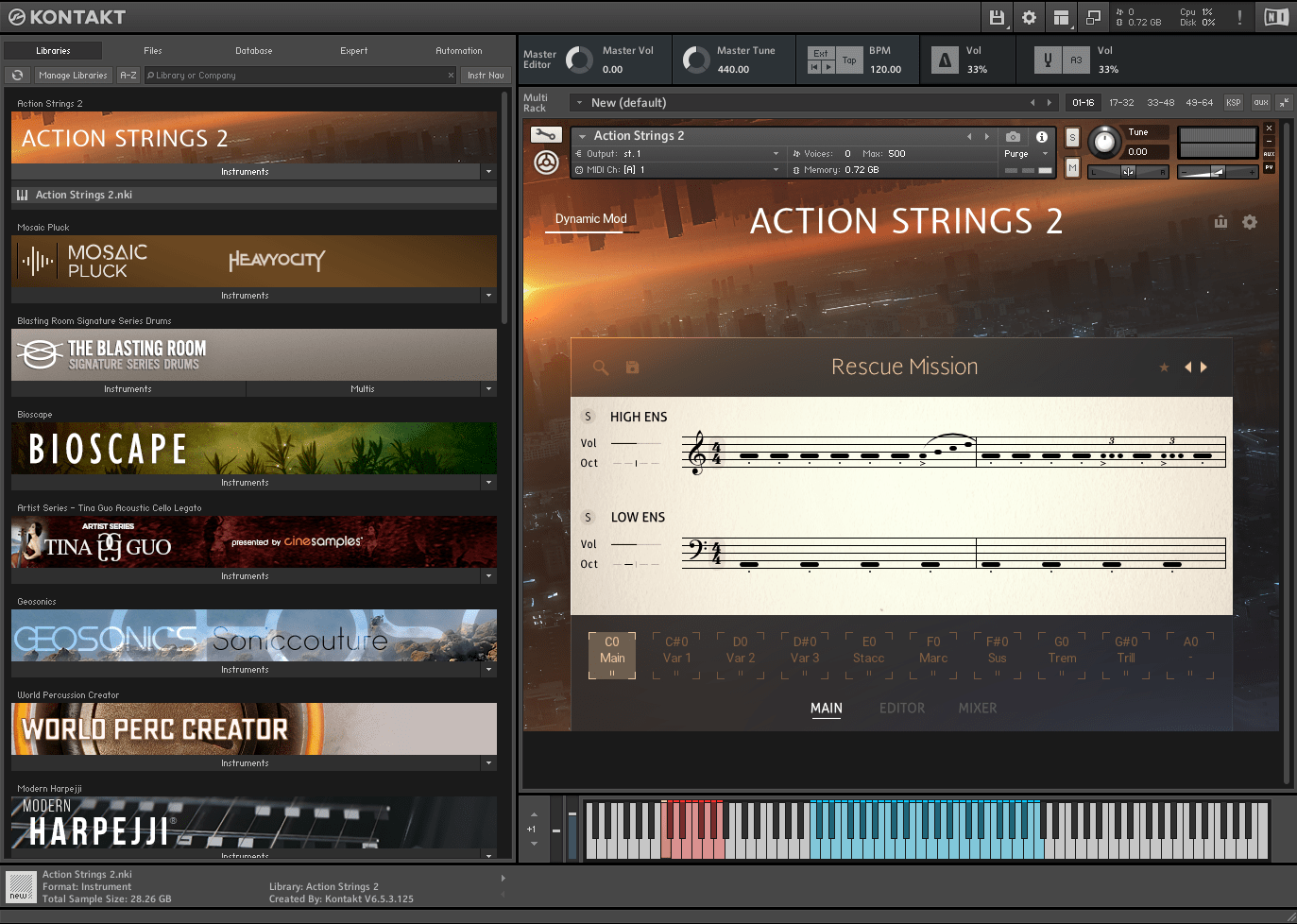
Task: Open the Purge dropdown menu
Action: [1026, 154]
